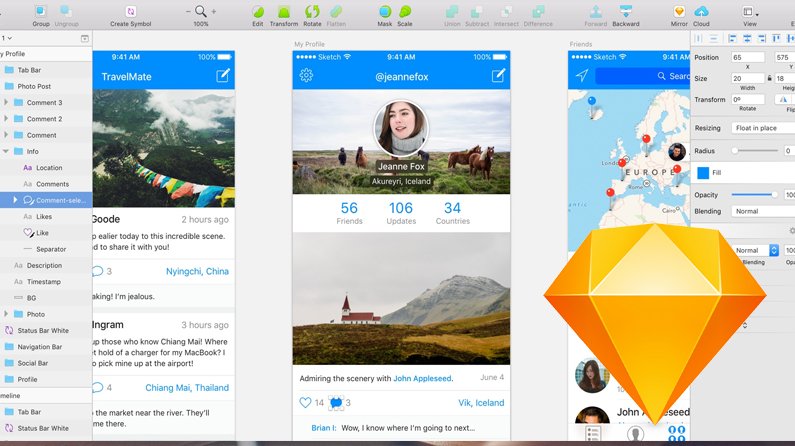
Task: Click the 'Vik, Iceland' location link
Action: coord(481,402)
